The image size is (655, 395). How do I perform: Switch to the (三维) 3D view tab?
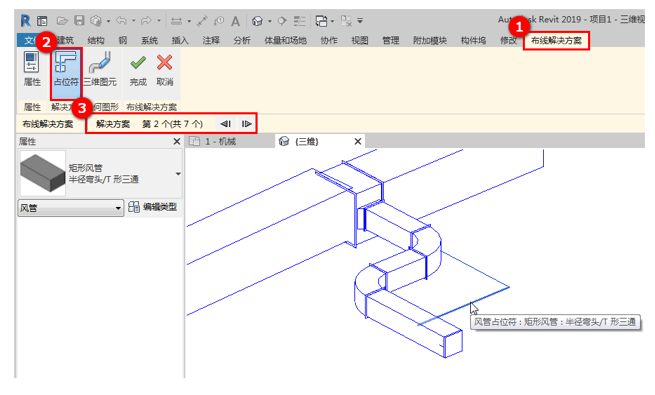pos(307,142)
